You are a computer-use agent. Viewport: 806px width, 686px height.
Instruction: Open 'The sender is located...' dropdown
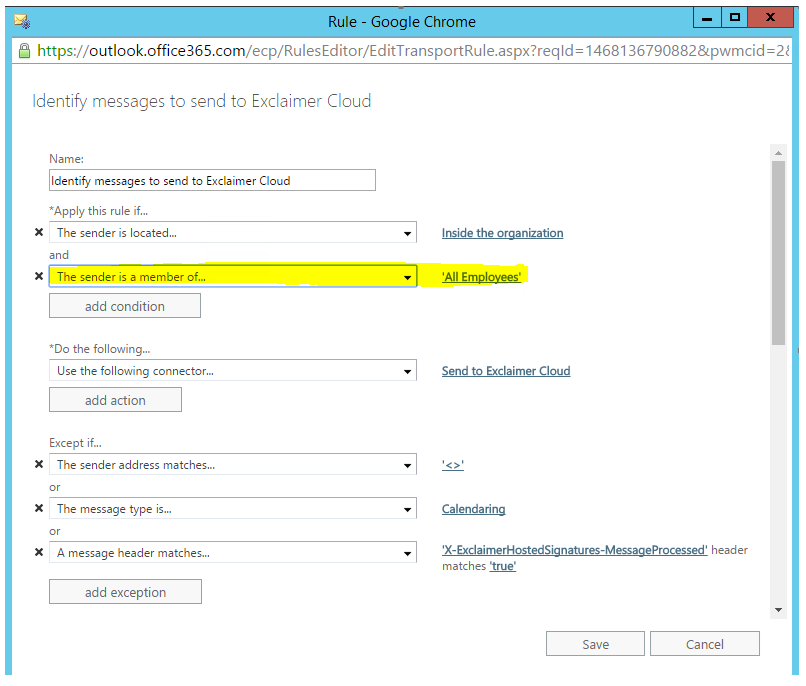[x=232, y=233]
